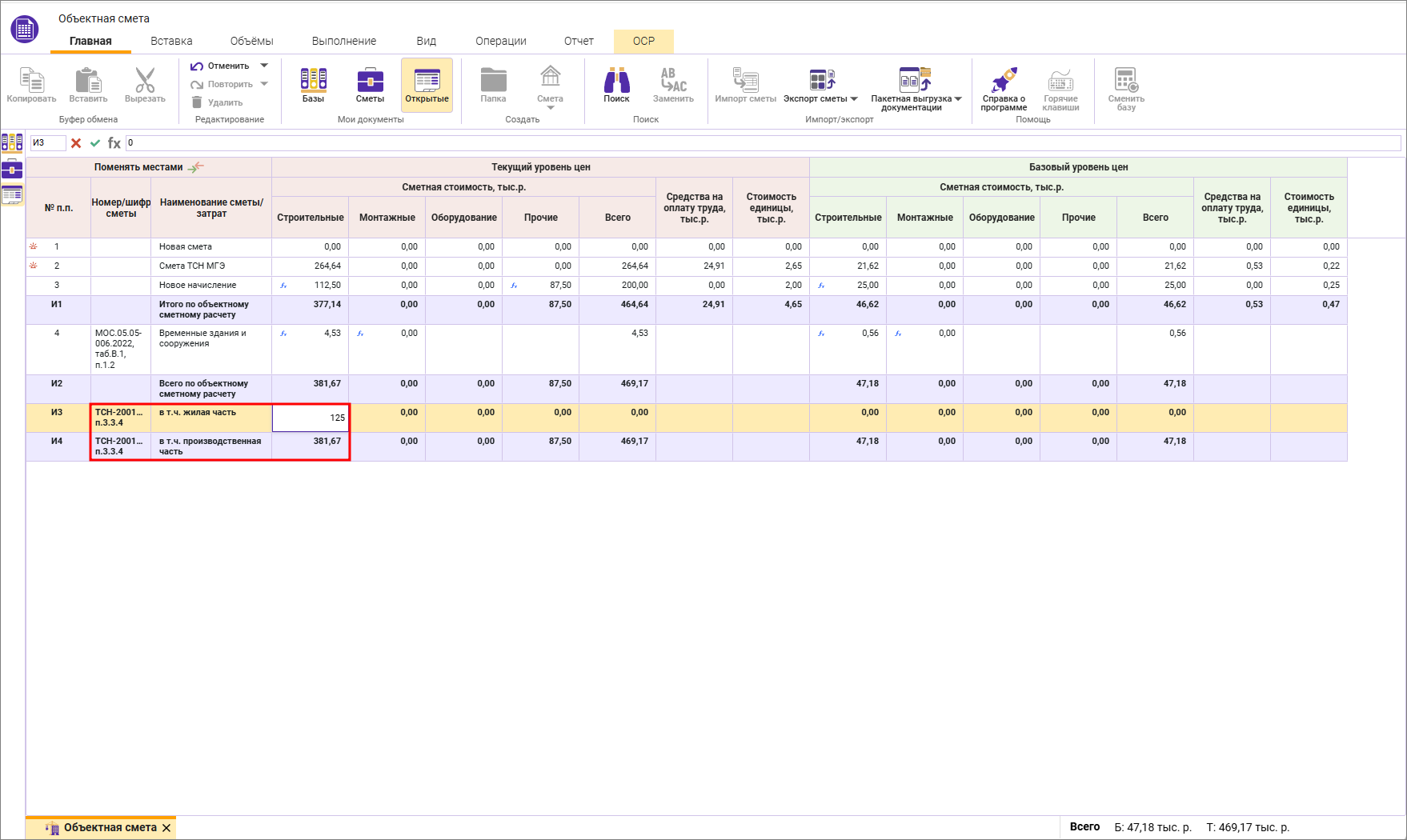Switch to the Объёмы ribbon tab
The height and width of the screenshot is (840, 1407).
click(x=251, y=41)
